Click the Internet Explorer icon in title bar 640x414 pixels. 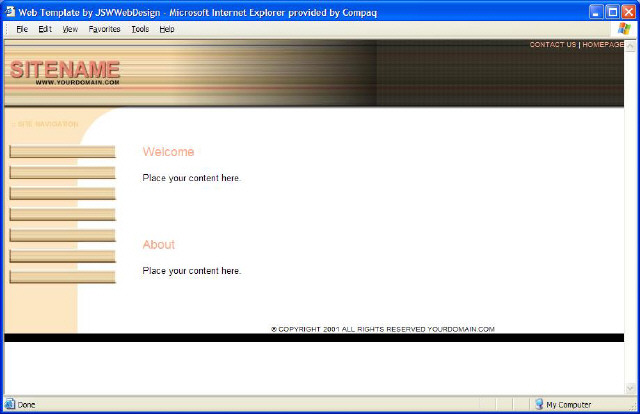[x=10, y=10]
